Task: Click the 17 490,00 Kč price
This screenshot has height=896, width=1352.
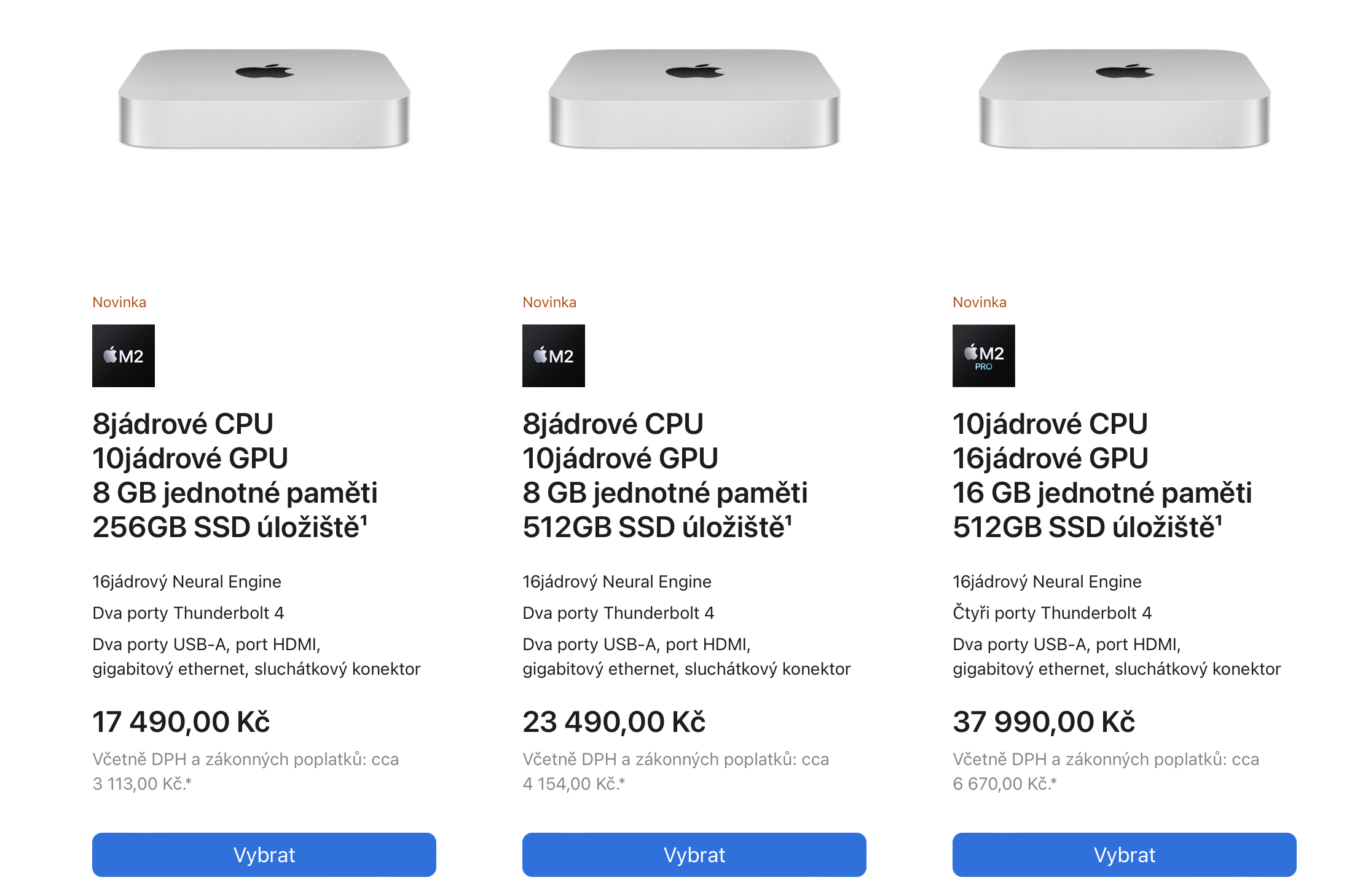Action: [181, 721]
